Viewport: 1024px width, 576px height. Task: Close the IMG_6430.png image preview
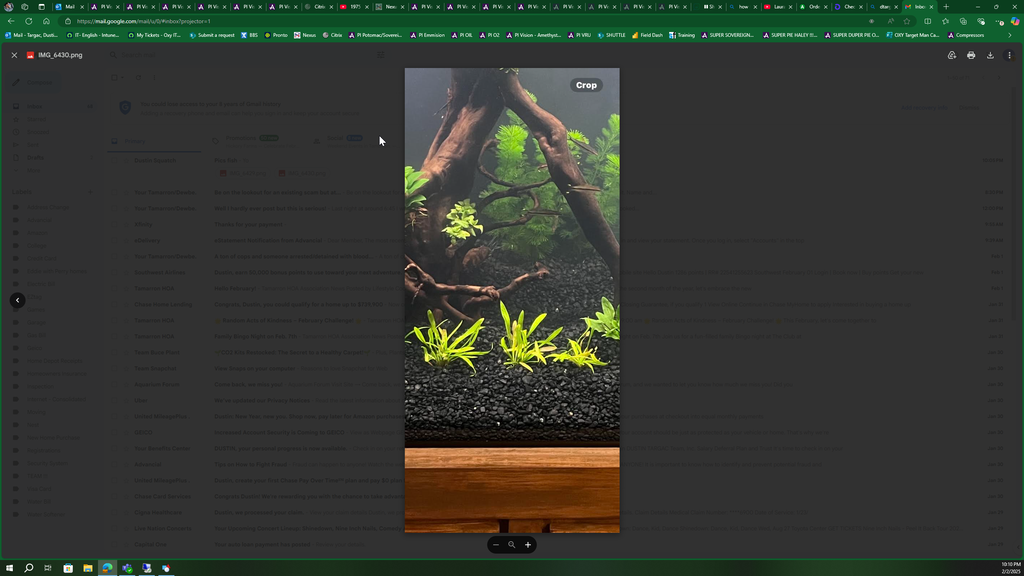coord(14,56)
